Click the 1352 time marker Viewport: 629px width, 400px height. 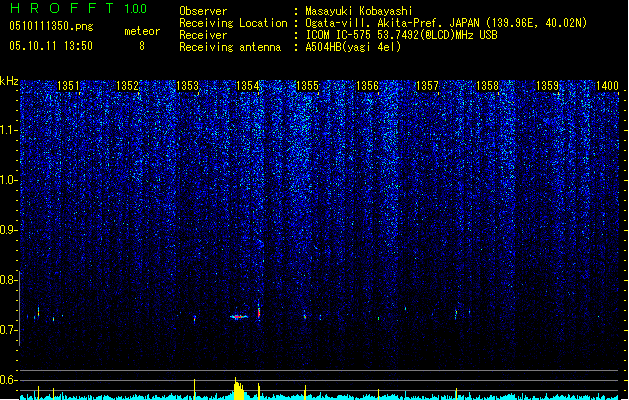coord(127,86)
